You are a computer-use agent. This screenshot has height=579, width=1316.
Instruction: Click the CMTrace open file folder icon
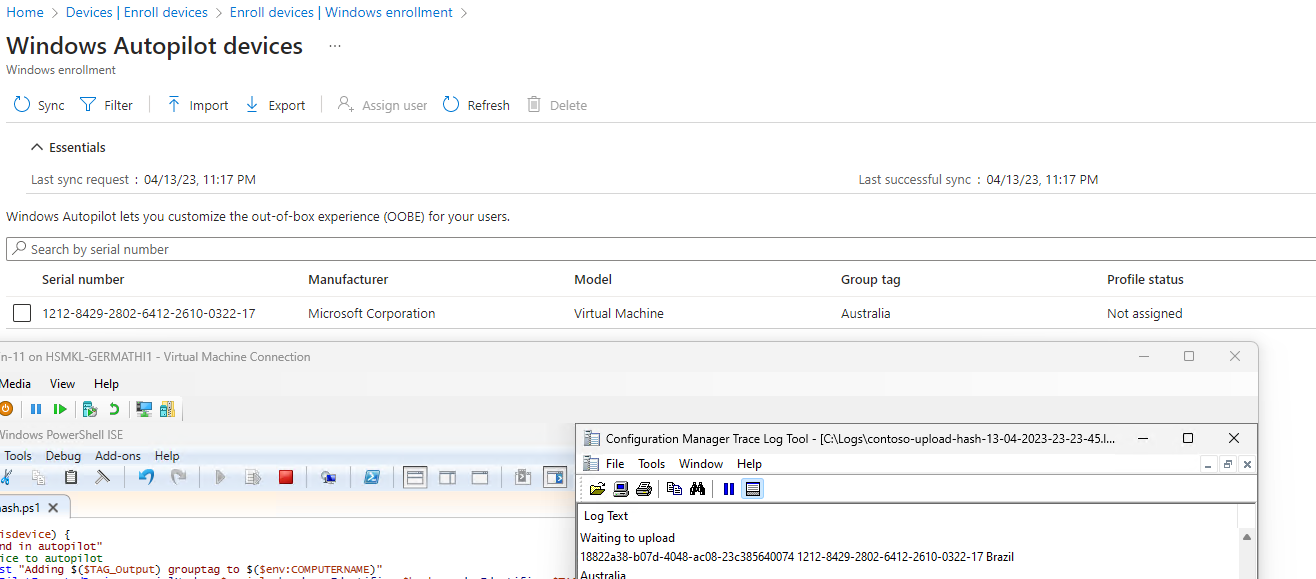597,489
